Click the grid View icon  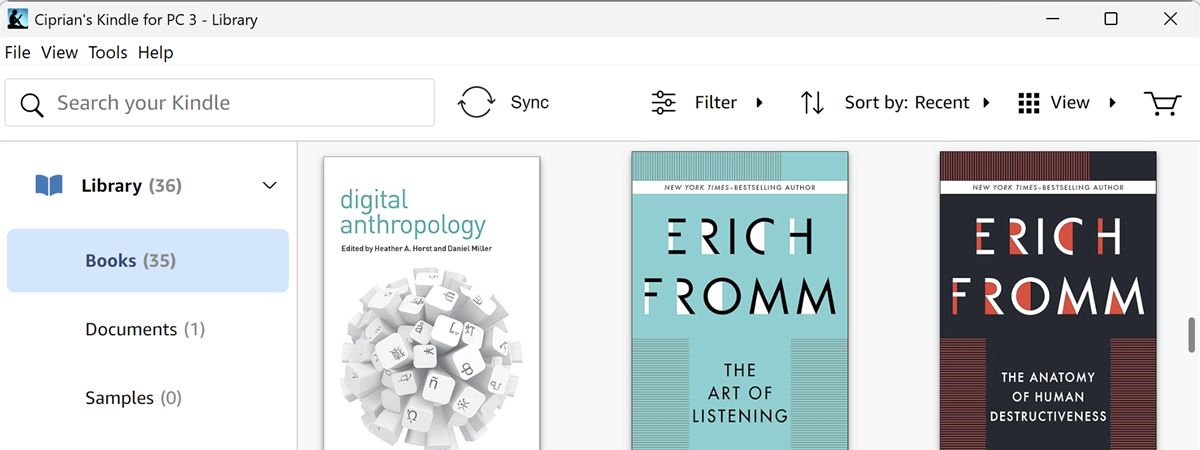tap(1029, 102)
